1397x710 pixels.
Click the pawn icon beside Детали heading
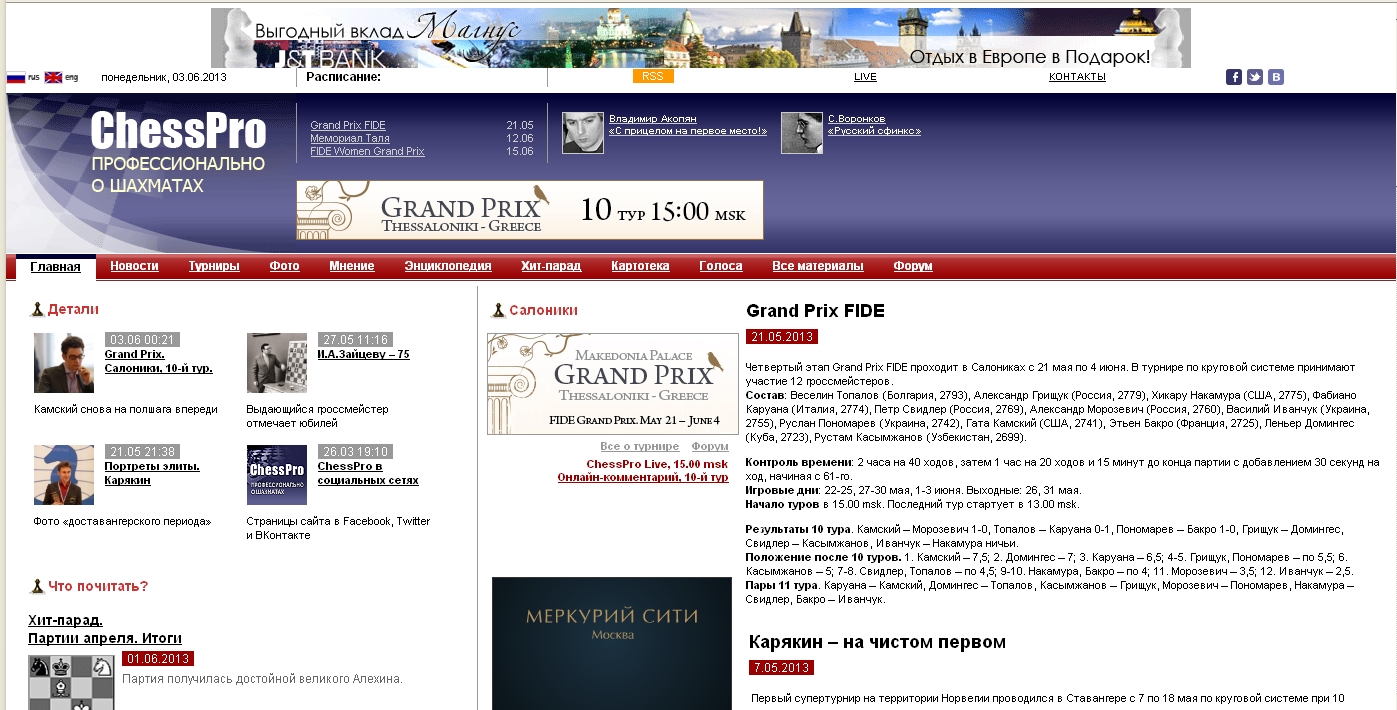click(37, 310)
